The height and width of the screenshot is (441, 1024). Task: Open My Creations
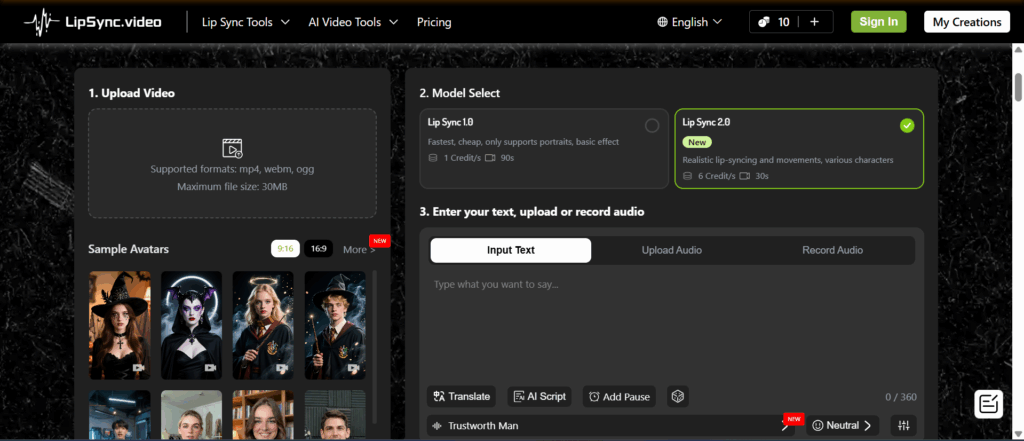click(x=967, y=22)
